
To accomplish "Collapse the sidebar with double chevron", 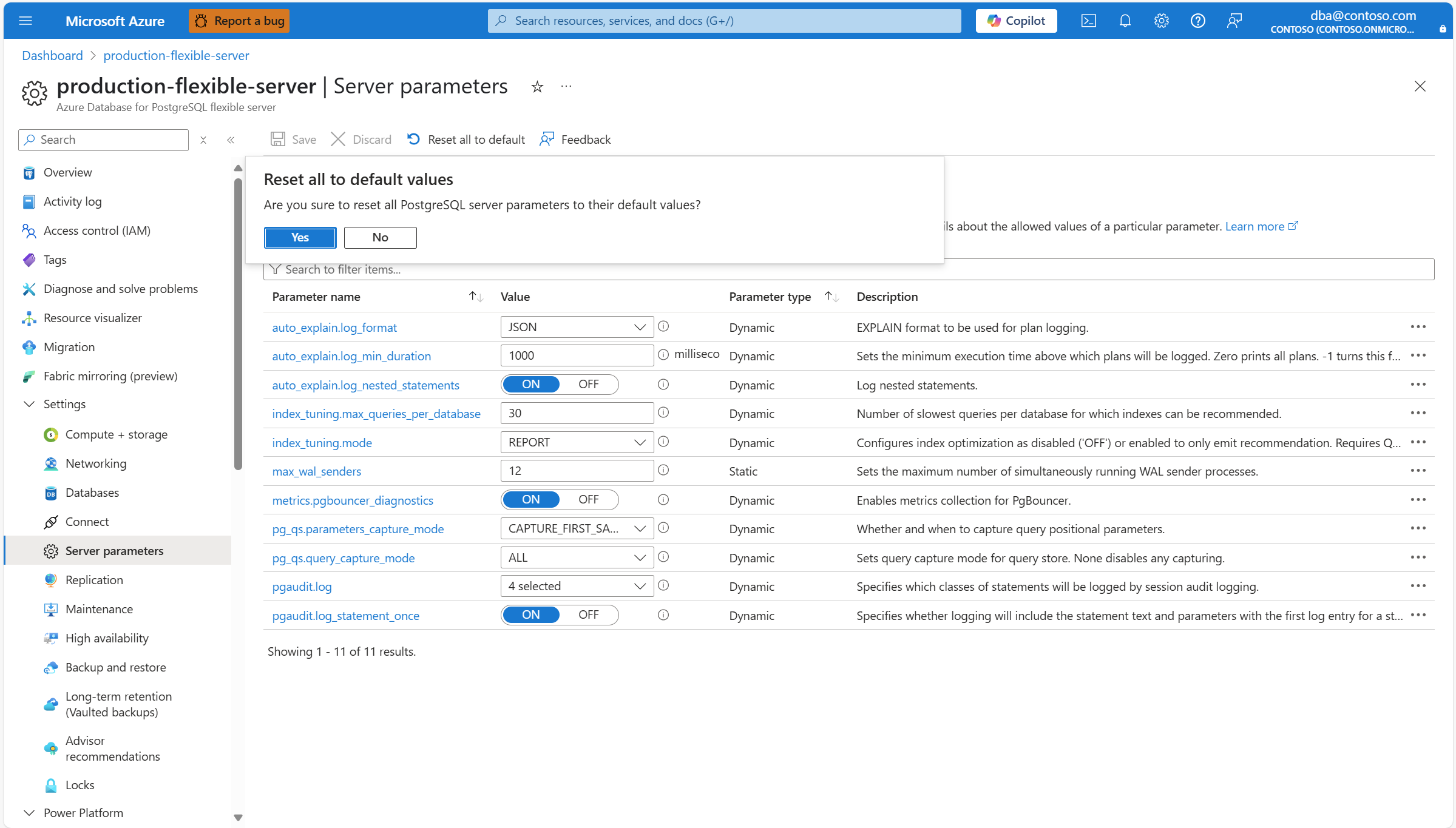I will (x=231, y=140).
